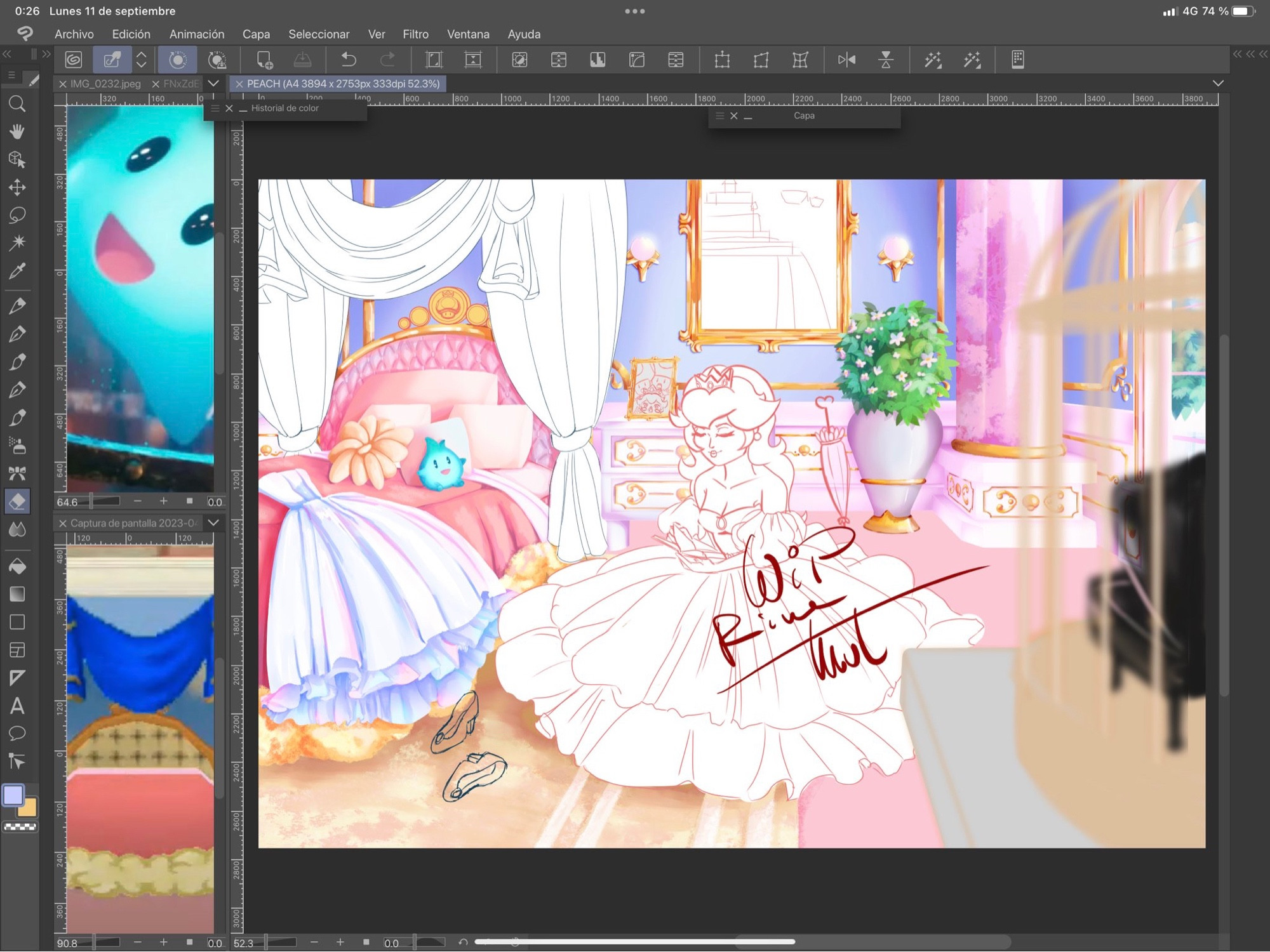
Task: Select the Blend tool
Action: point(17,529)
